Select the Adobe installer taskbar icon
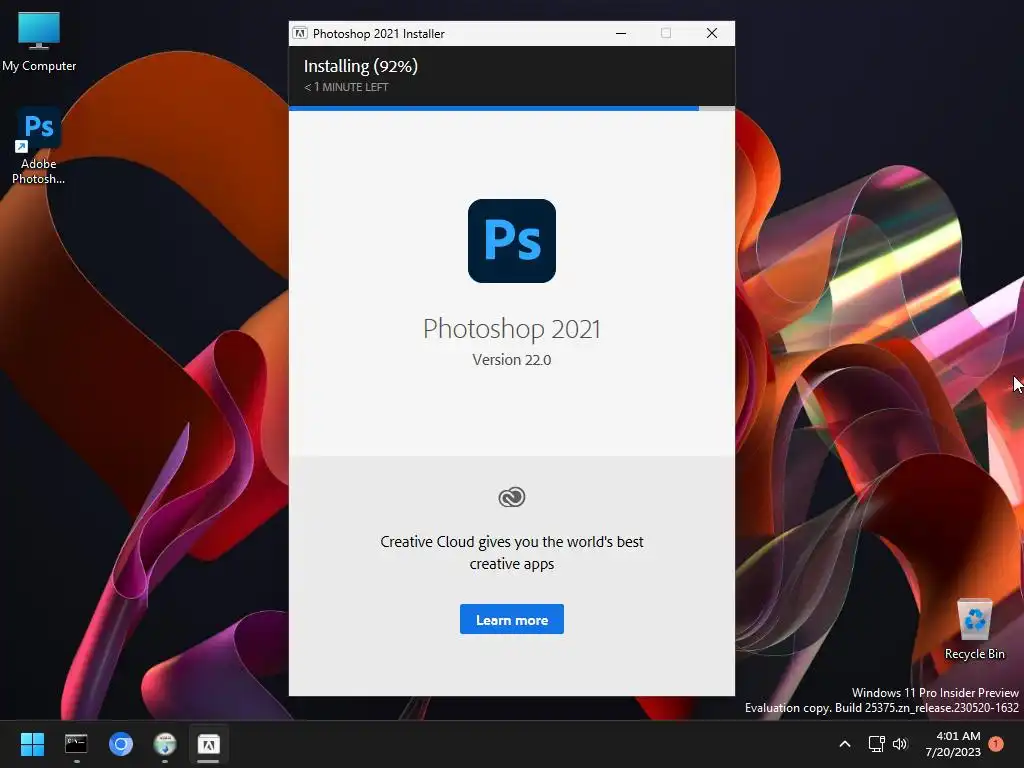 click(x=208, y=744)
